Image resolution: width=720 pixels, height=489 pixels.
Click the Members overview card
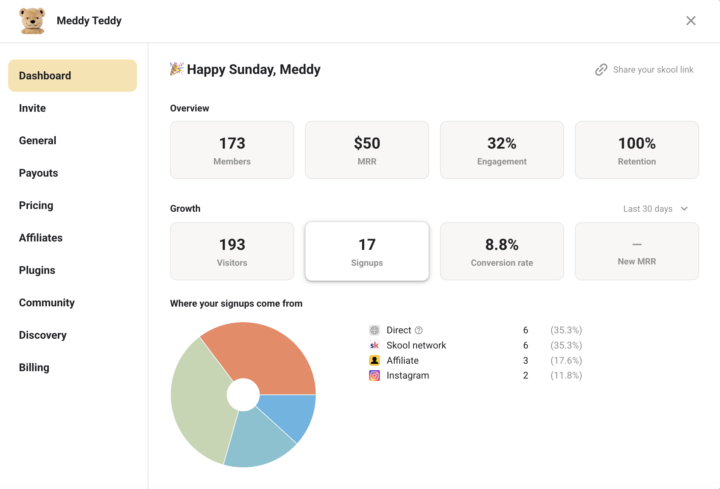pyautogui.click(x=232, y=150)
